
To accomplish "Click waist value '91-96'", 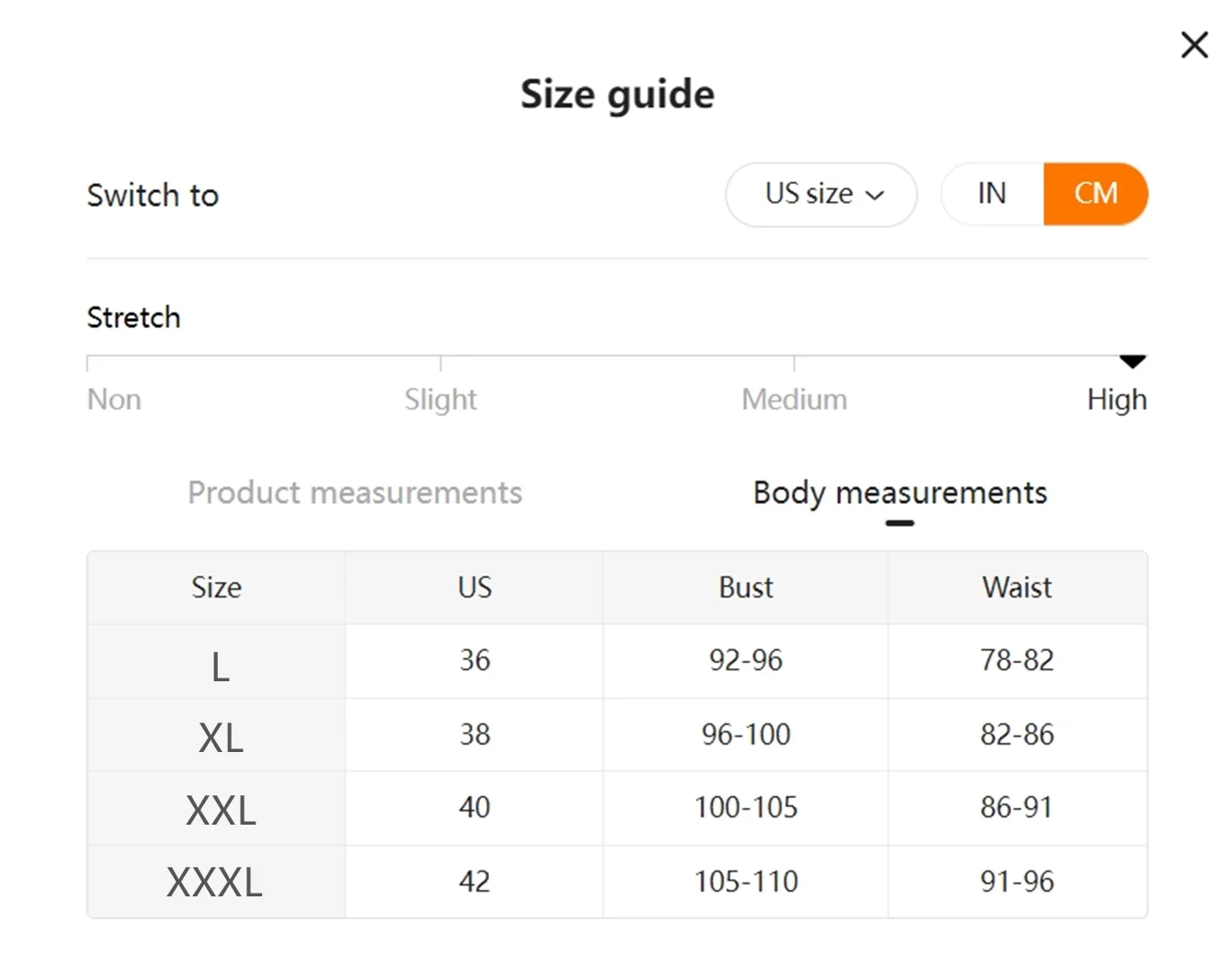I will click(1017, 882).
